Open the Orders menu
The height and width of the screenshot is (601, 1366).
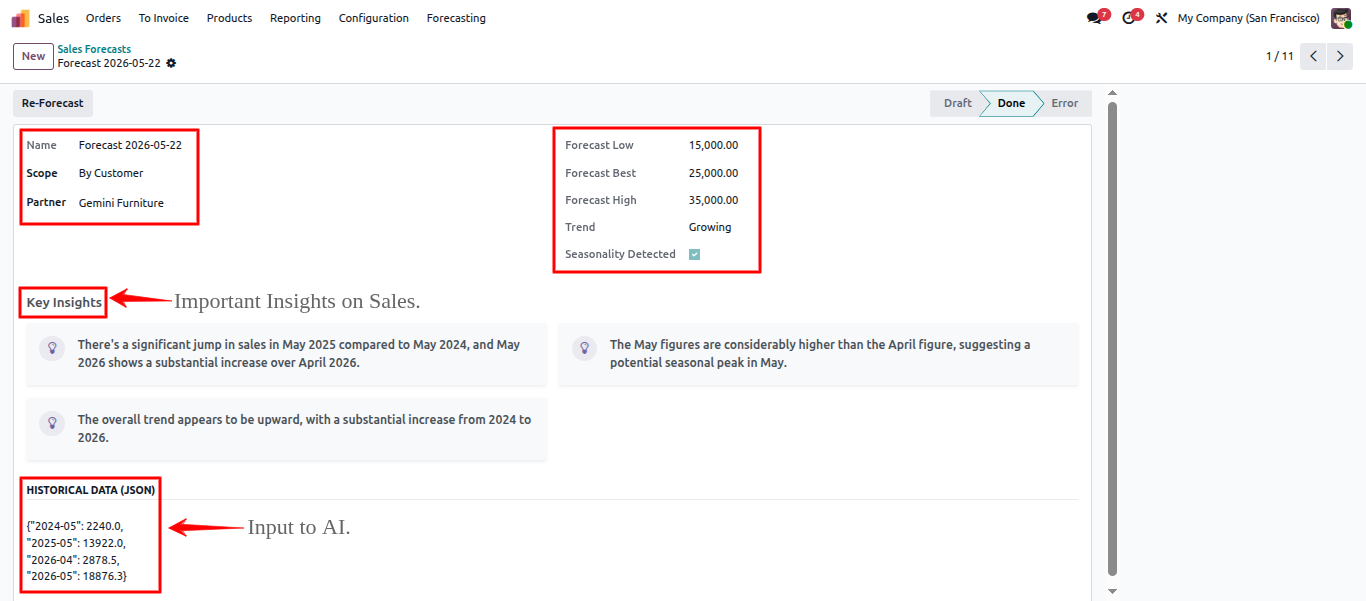103,18
